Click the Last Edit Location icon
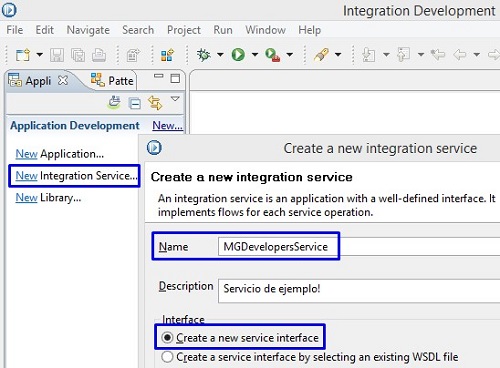 point(438,54)
